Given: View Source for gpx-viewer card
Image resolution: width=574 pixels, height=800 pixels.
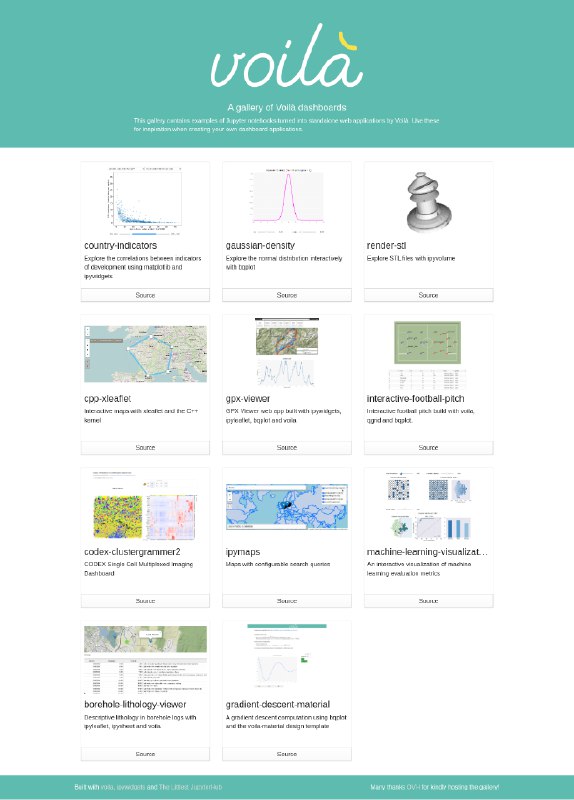Looking at the screenshot, I should [287, 447].
